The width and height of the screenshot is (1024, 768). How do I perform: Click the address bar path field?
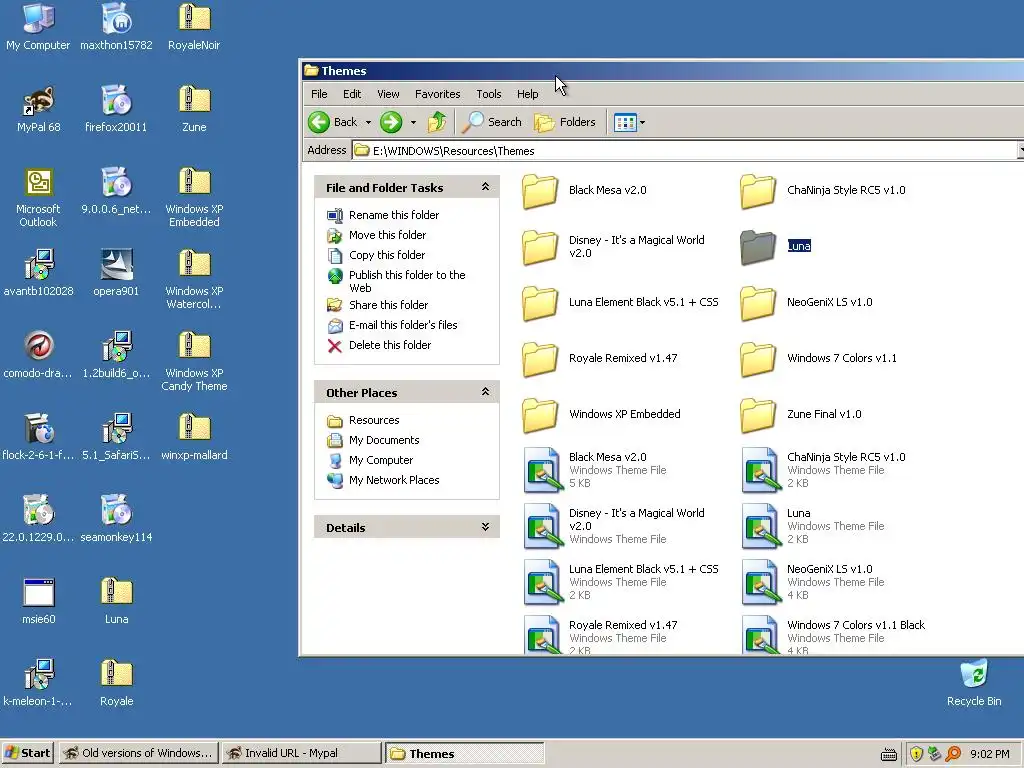pyautogui.click(x=686, y=151)
